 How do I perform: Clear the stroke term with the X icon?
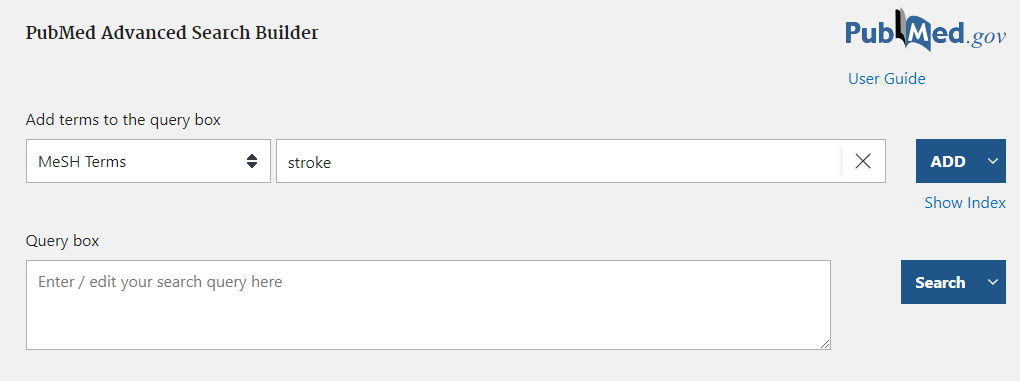point(863,161)
